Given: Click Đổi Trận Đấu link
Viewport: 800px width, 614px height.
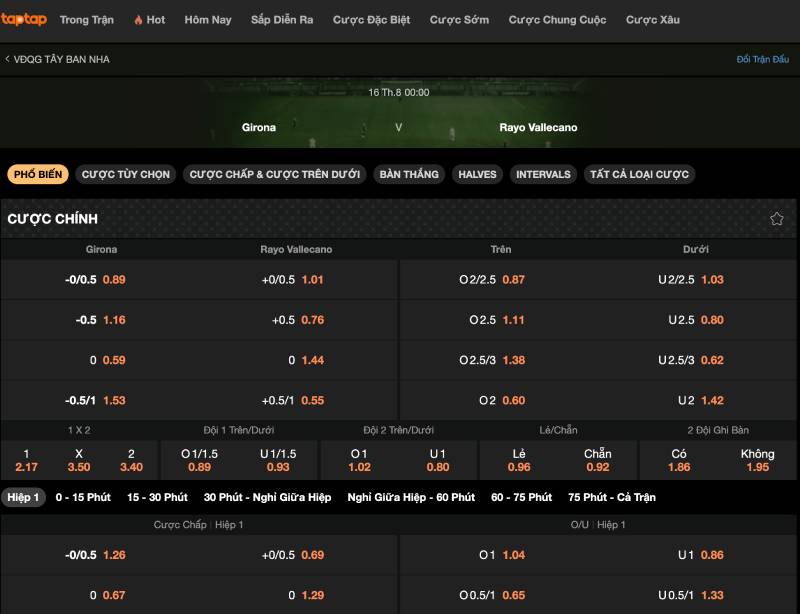Looking at the screenshot, I should tap(763, 59).
